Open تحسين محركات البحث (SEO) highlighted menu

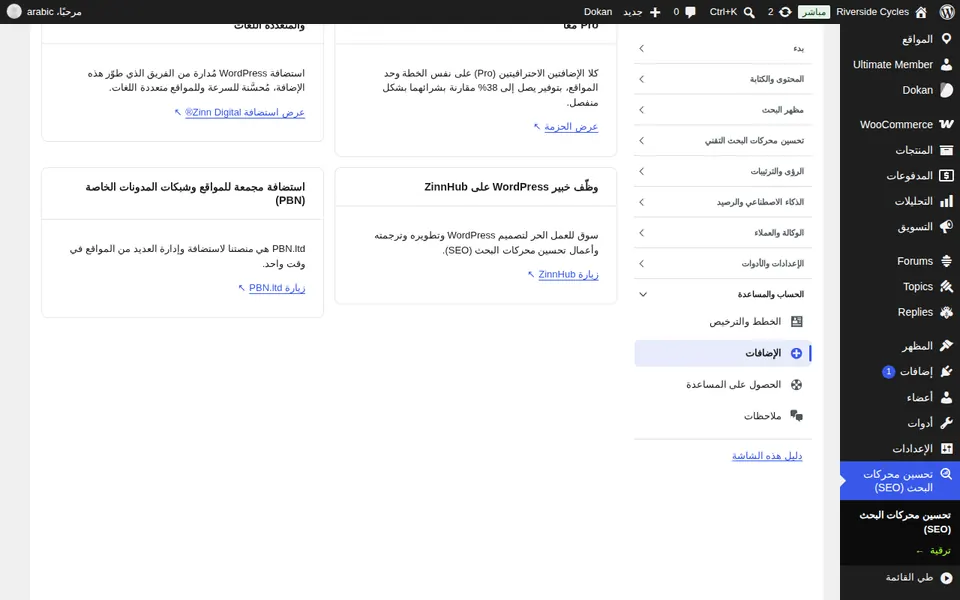pyautogui.click(x=900, y=481)
